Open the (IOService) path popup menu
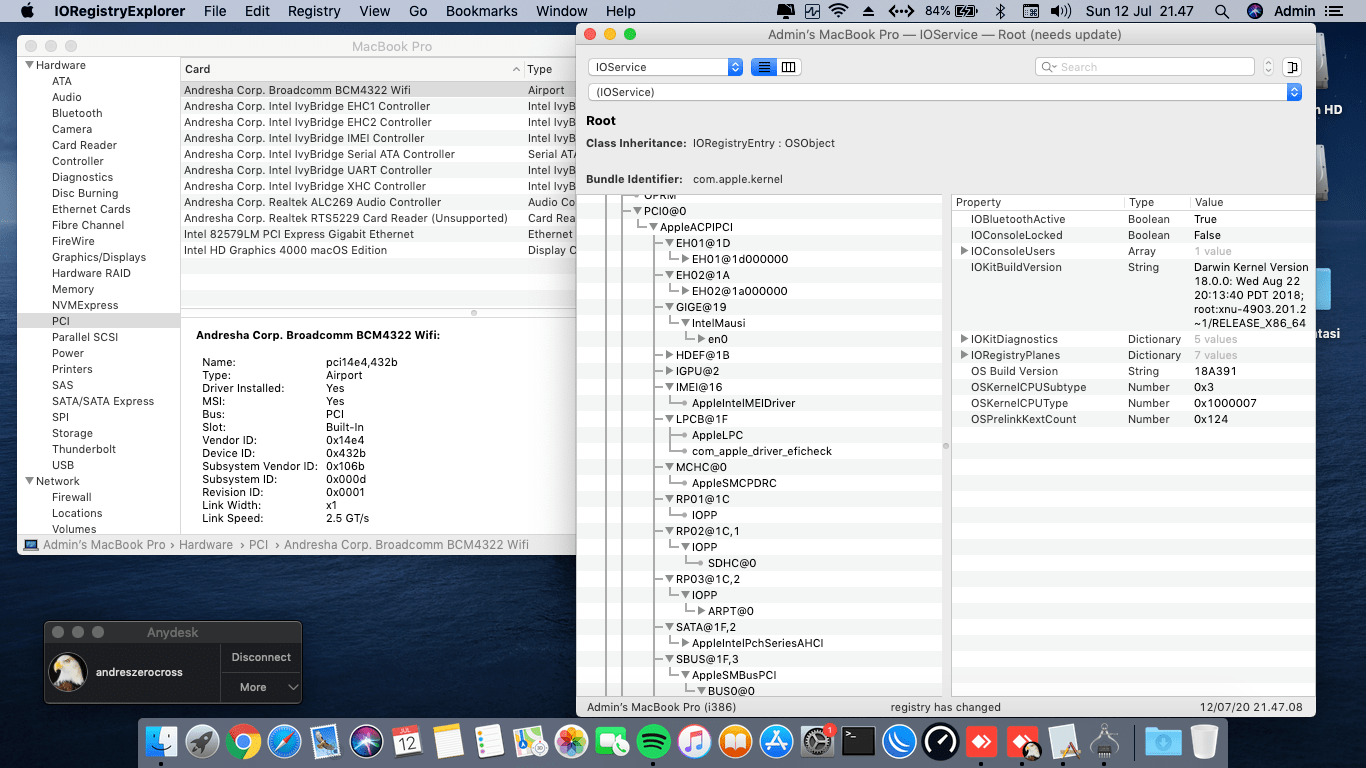This screenshot has width=1366, height=768. (944, 92)
